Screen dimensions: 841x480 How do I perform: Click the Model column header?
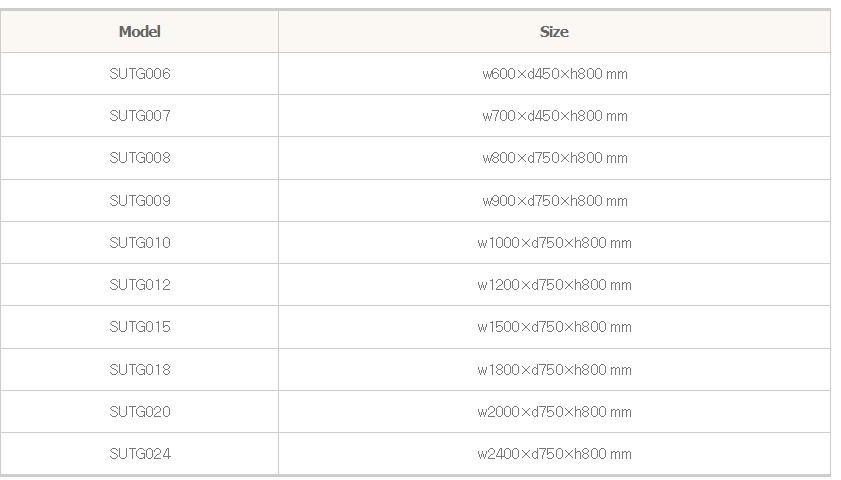[x=139, y=31]
